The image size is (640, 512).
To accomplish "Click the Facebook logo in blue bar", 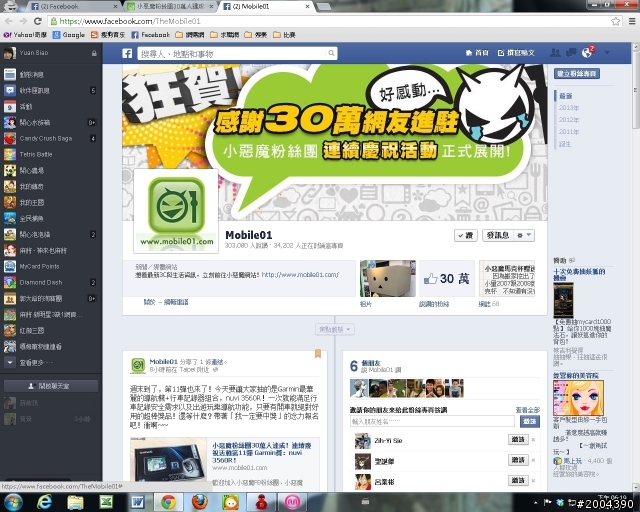I will 127,53.
